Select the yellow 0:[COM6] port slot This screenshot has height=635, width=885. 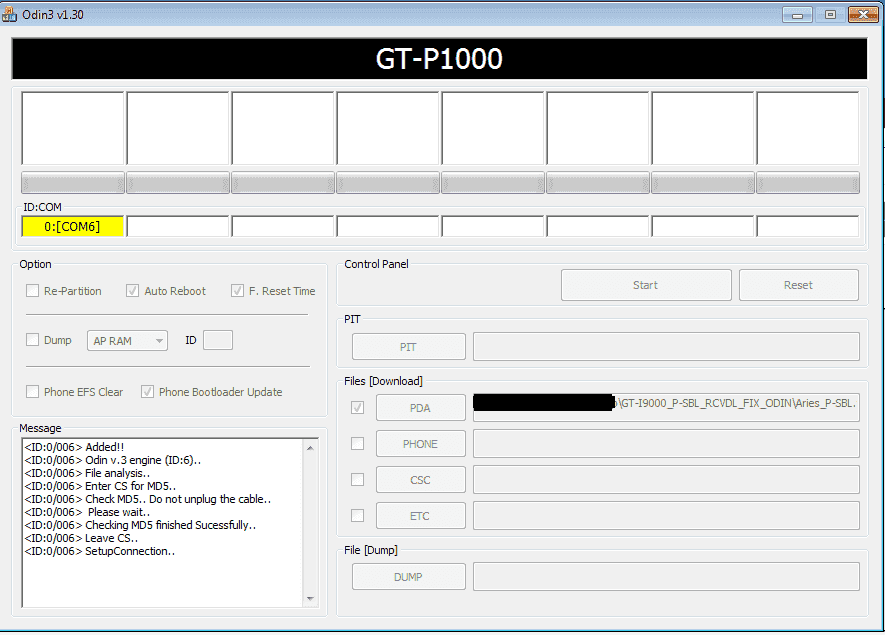[72, 226]
